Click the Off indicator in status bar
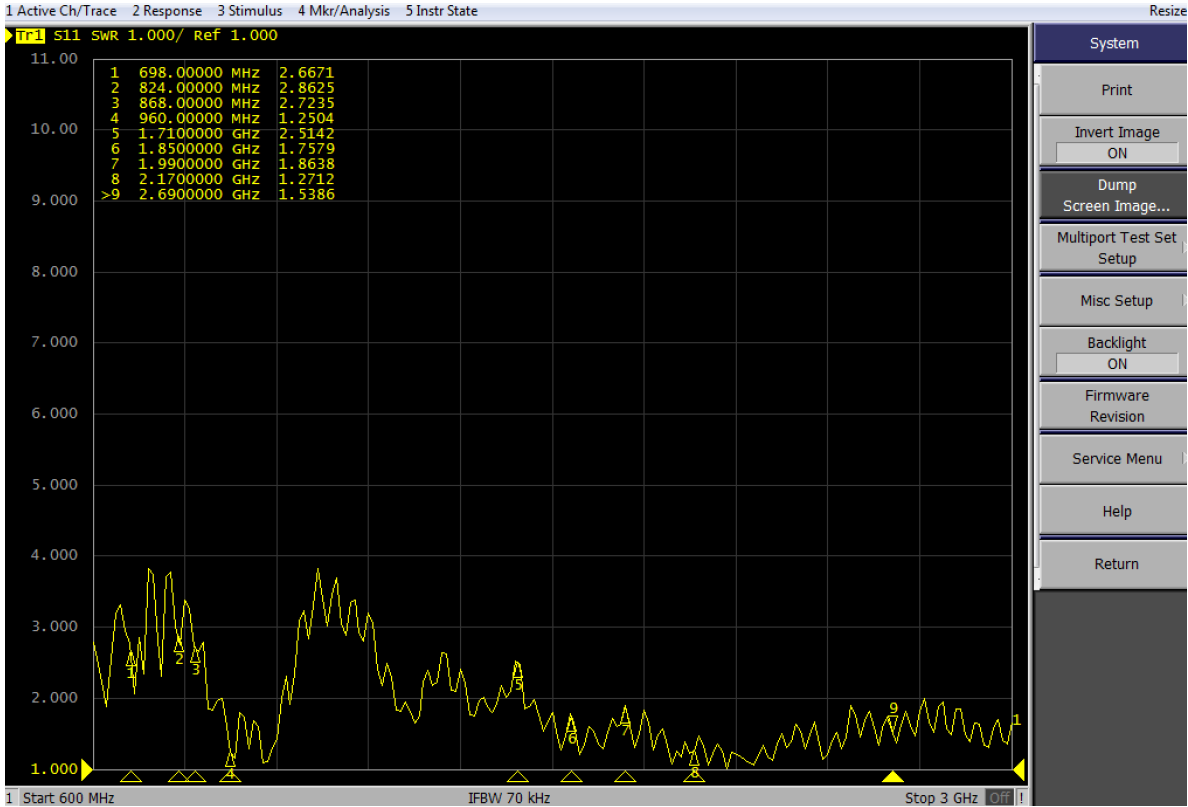This screenshot has width=1188, height=807. coord(999,797)
